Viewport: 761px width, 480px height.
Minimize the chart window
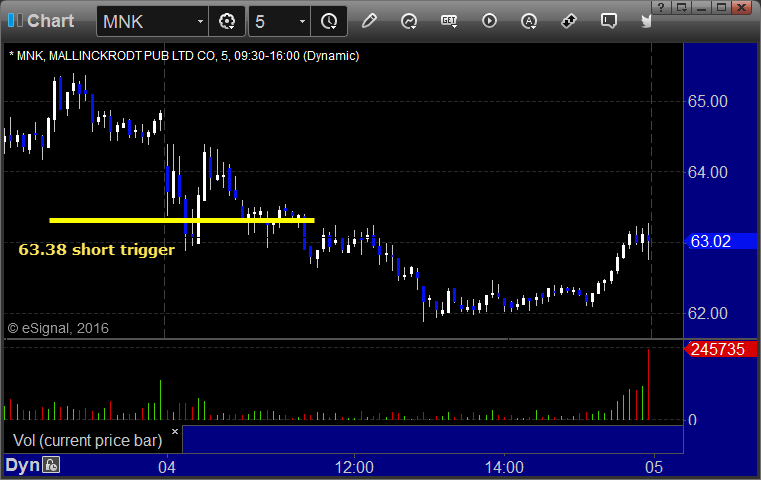[x=701, y=7]
